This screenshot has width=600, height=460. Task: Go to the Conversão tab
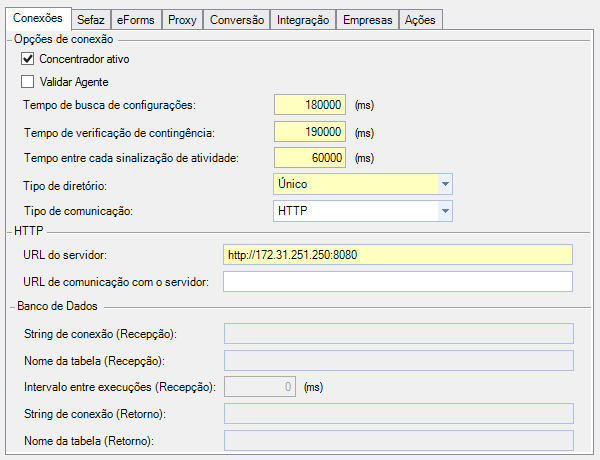[x=237, y=20]
